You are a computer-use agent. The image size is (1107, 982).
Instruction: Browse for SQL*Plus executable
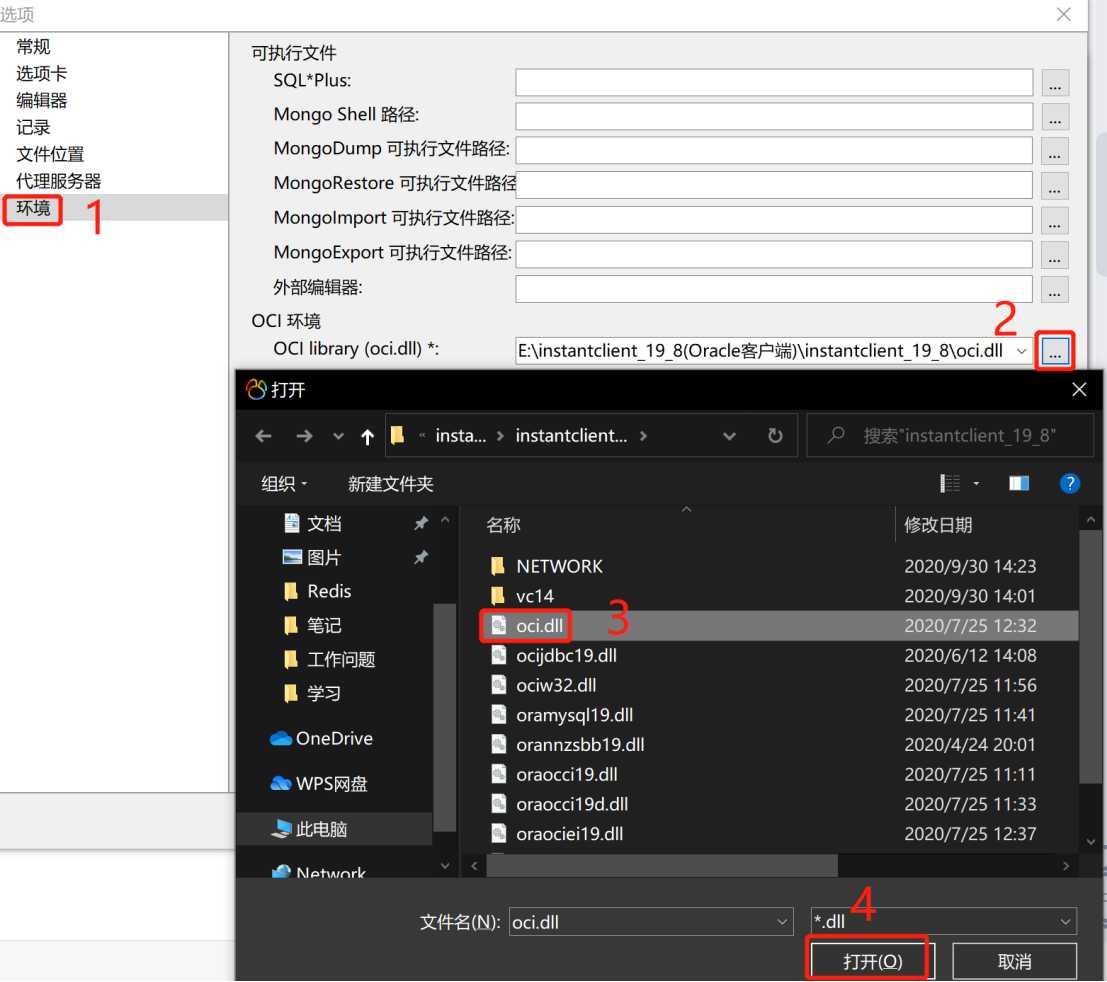pyautogui.click(x=1055, y=83)
